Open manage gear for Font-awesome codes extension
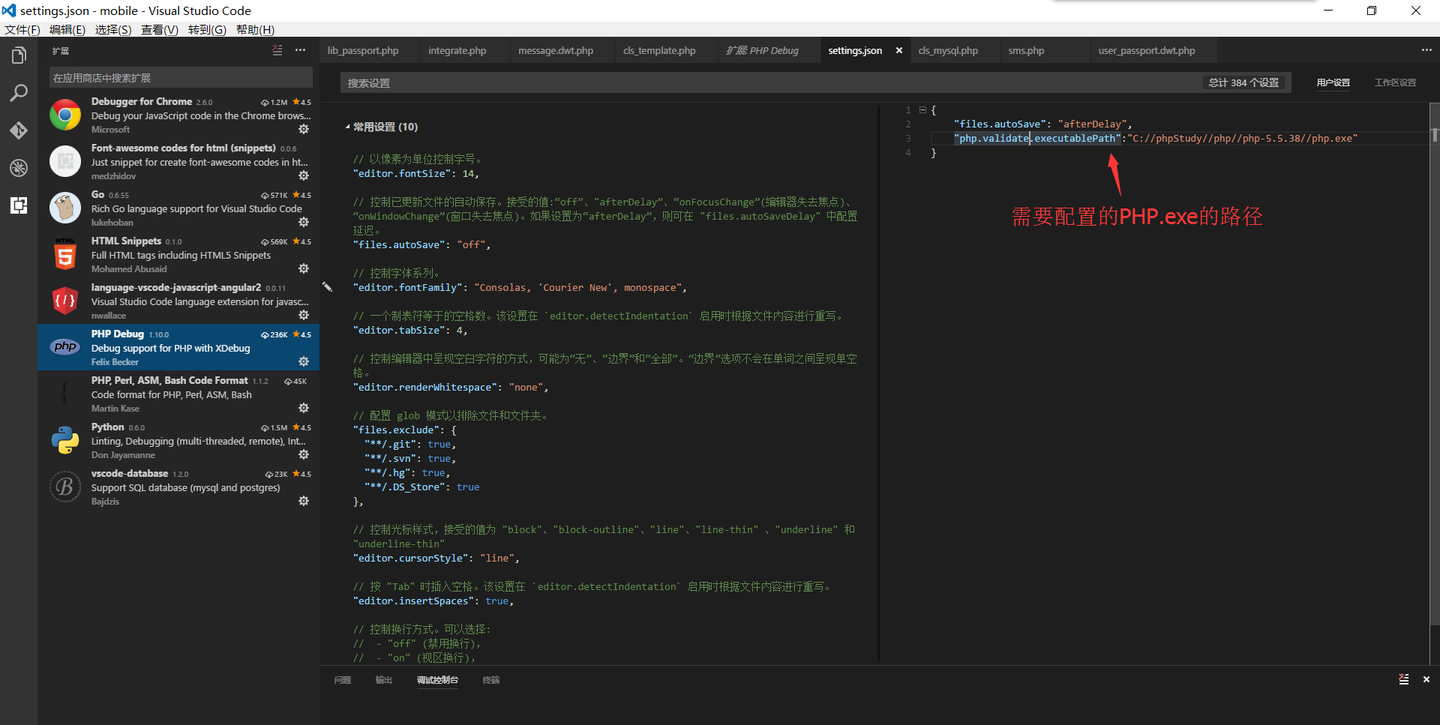Image resolution: width=1440 pixels, height=725 pixels. 304,176
